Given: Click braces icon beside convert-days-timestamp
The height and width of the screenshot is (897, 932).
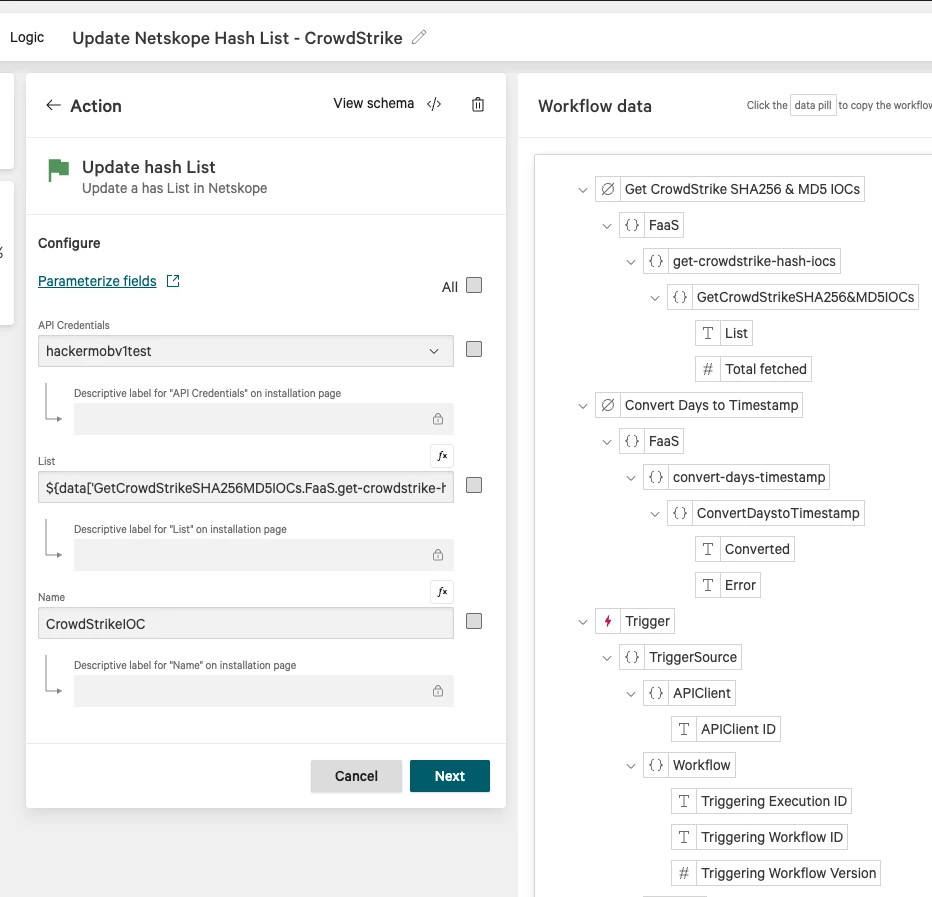Looking at the screenshot, I should pos(656,477).
